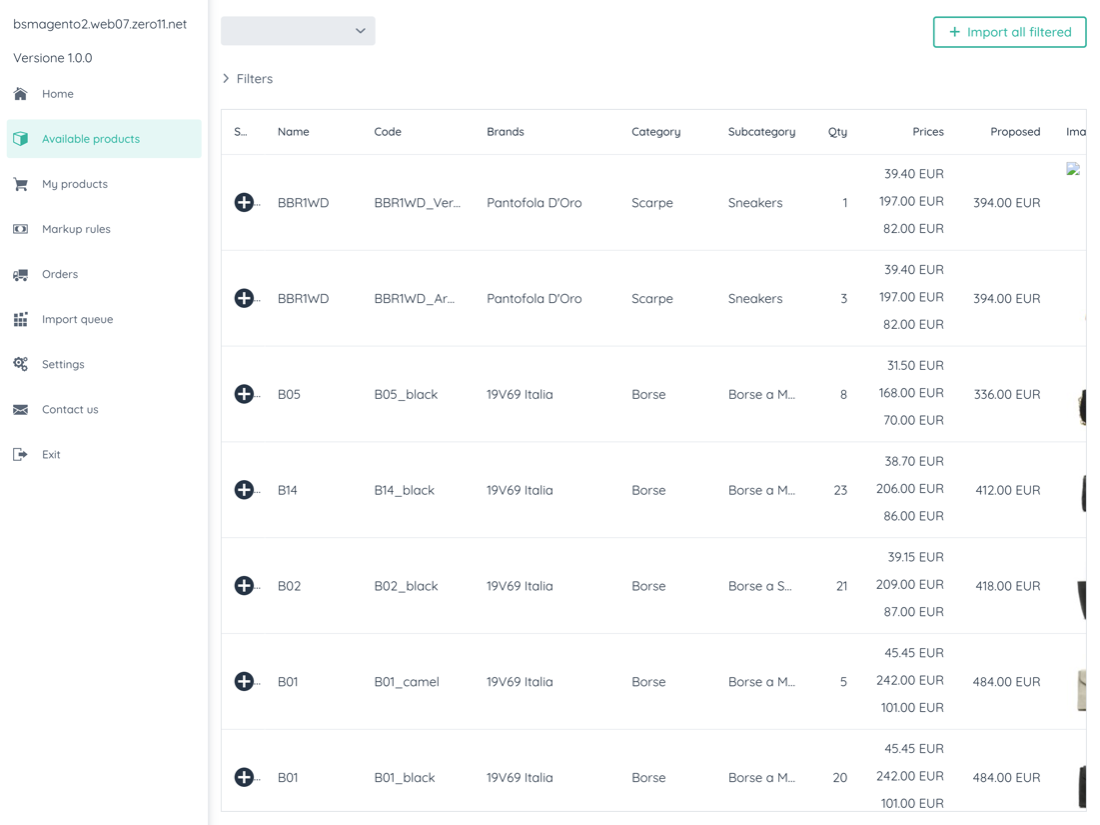Click the Home house icon in sidebar
The image size is (1100, 825).
(x=20, y=94)
